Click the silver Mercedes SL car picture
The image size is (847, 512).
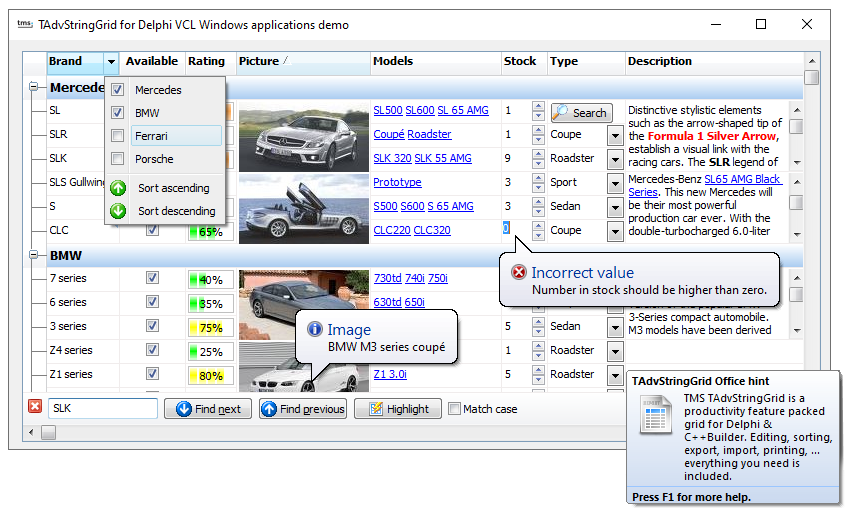pos(304,136)
